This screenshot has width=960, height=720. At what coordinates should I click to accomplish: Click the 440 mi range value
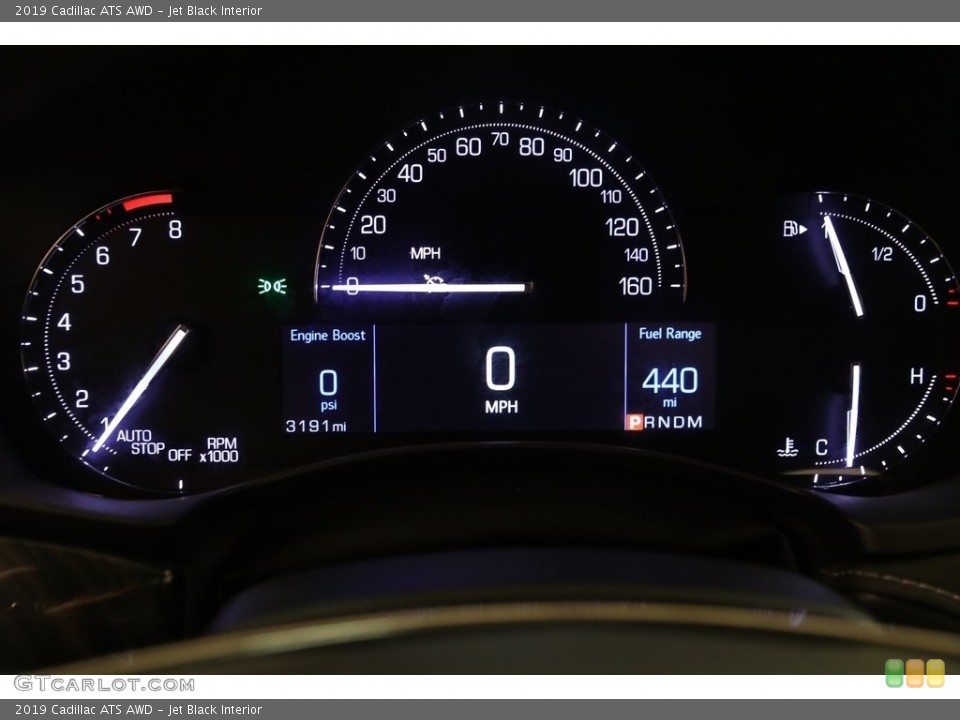pos(670,386)
